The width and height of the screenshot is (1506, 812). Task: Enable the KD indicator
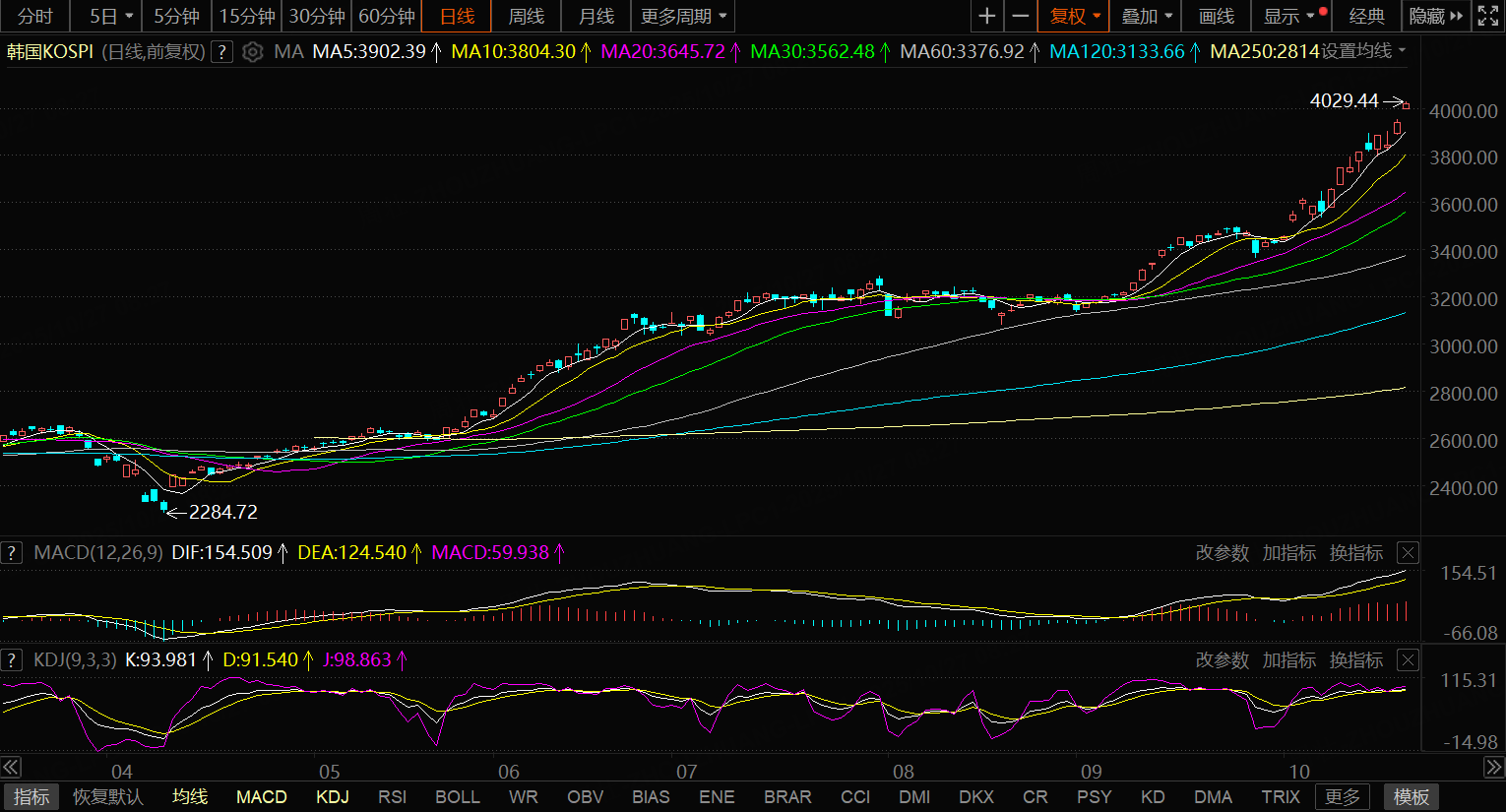click(x=1153, y=797)
